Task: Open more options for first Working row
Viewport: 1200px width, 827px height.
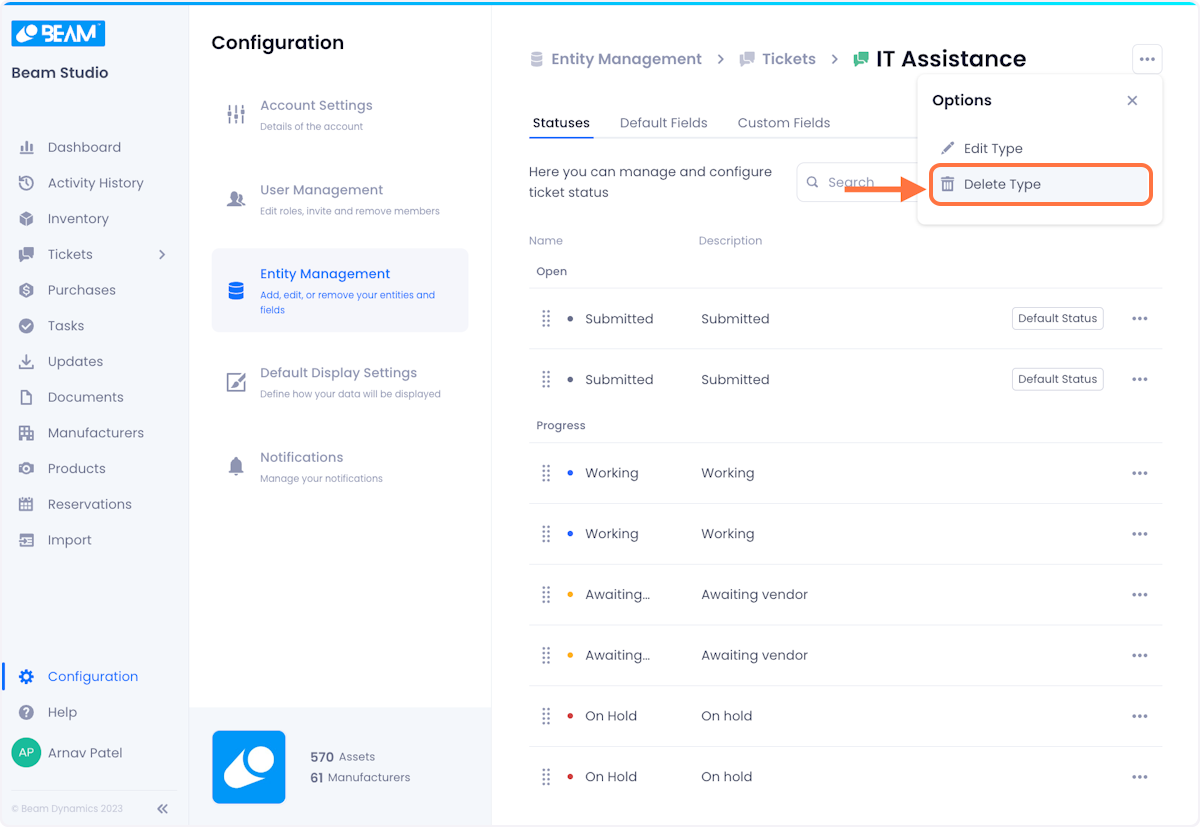Action: pyautogui.click(x=1139, y=473)
